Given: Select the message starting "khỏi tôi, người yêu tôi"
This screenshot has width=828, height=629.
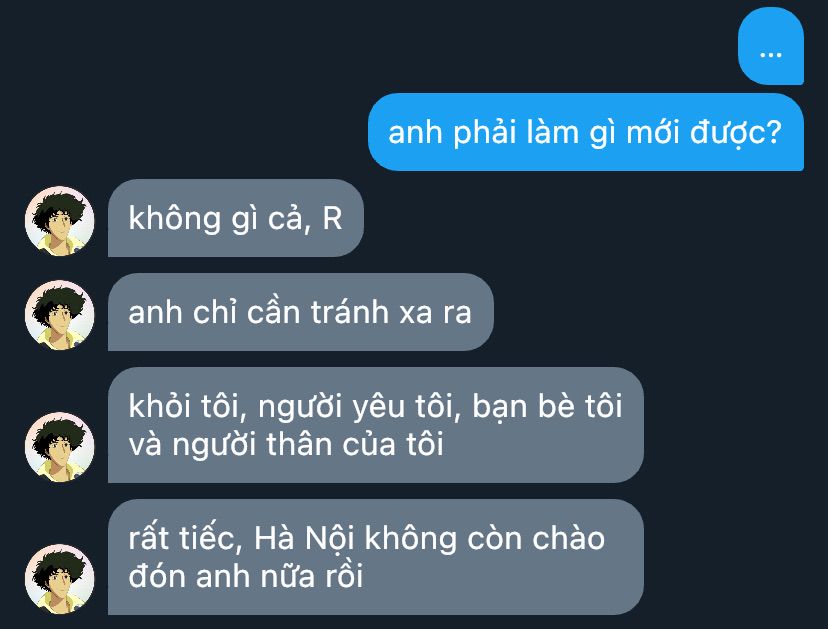Looking at the screenshot, I should (x=375, y=425).
